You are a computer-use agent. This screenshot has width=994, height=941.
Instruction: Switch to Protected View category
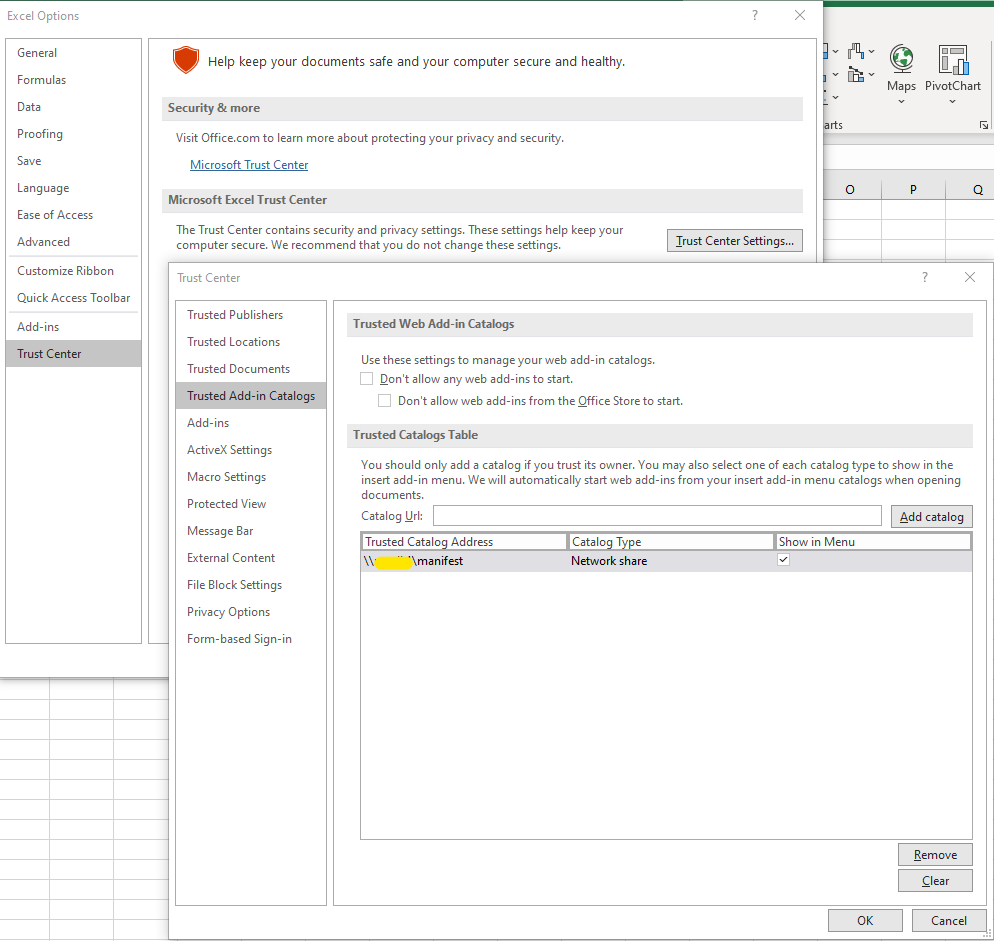pyautogui.click(x=226, y=504)
